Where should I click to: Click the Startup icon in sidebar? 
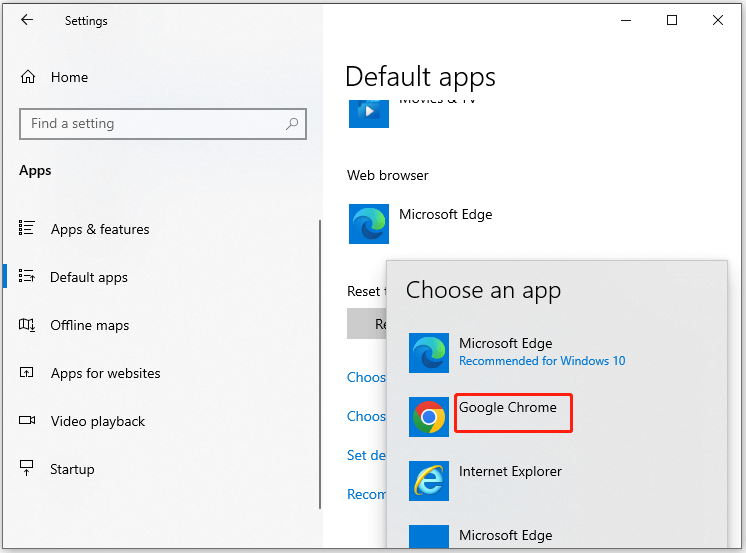tap(27, 468)
